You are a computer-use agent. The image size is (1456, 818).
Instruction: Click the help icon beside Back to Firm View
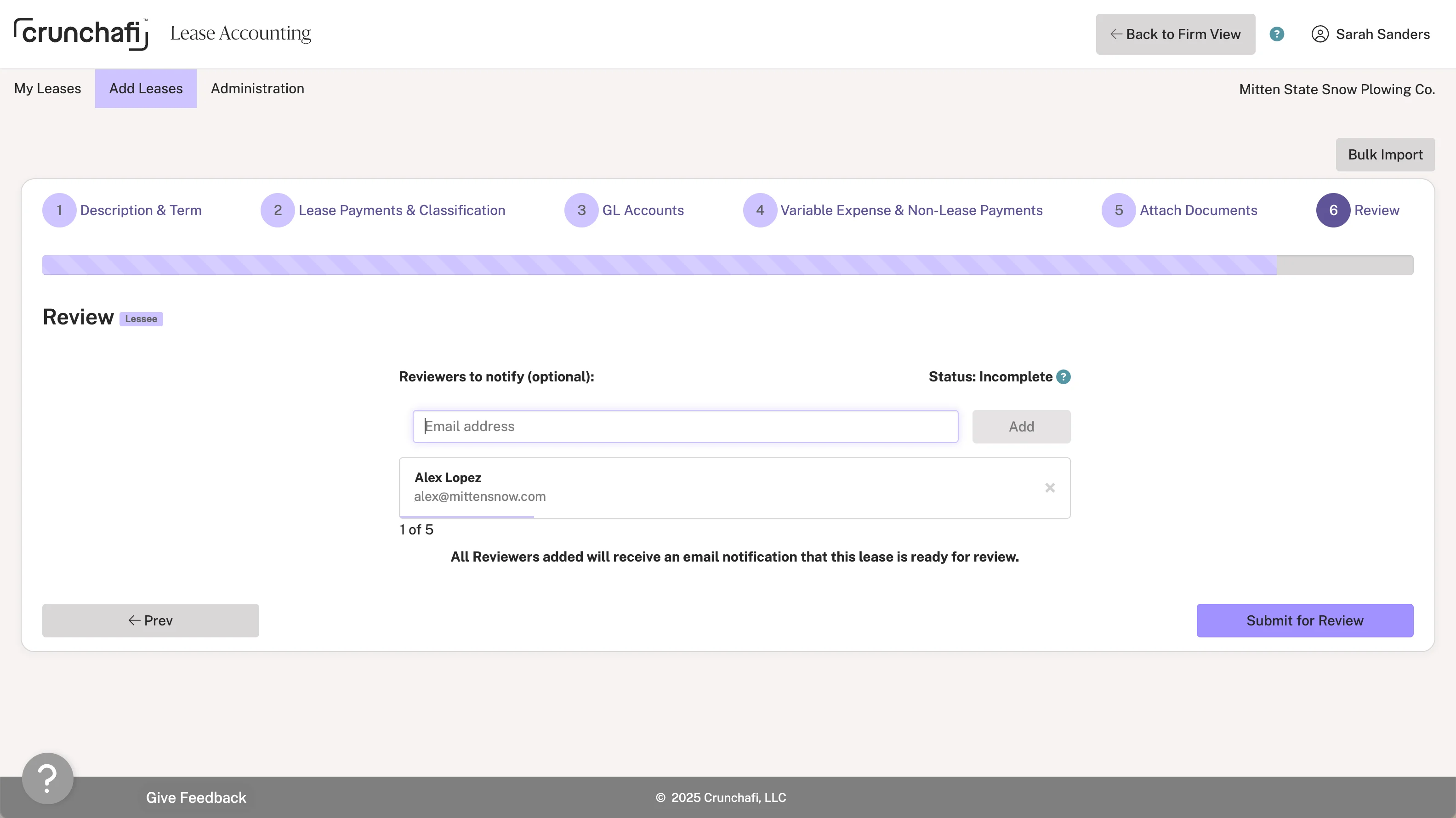[x=1276, y=34]
